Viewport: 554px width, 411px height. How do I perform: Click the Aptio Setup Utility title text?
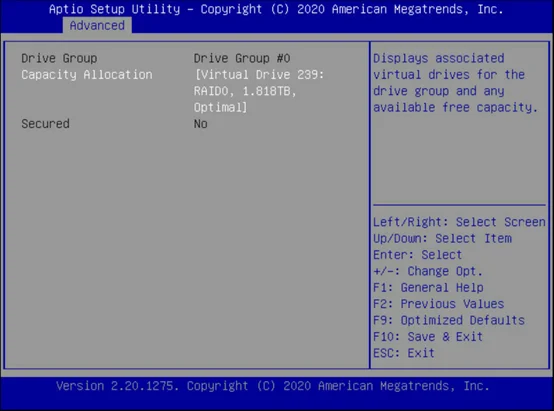276,9
